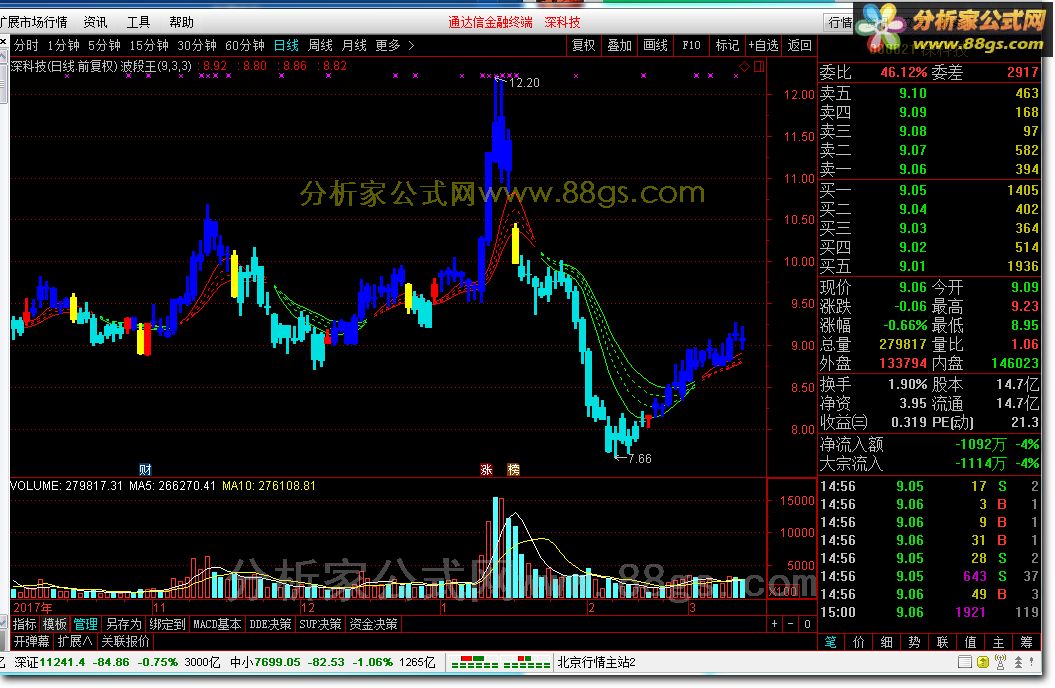Open the 工具 menu

click(x=139, y=22)
